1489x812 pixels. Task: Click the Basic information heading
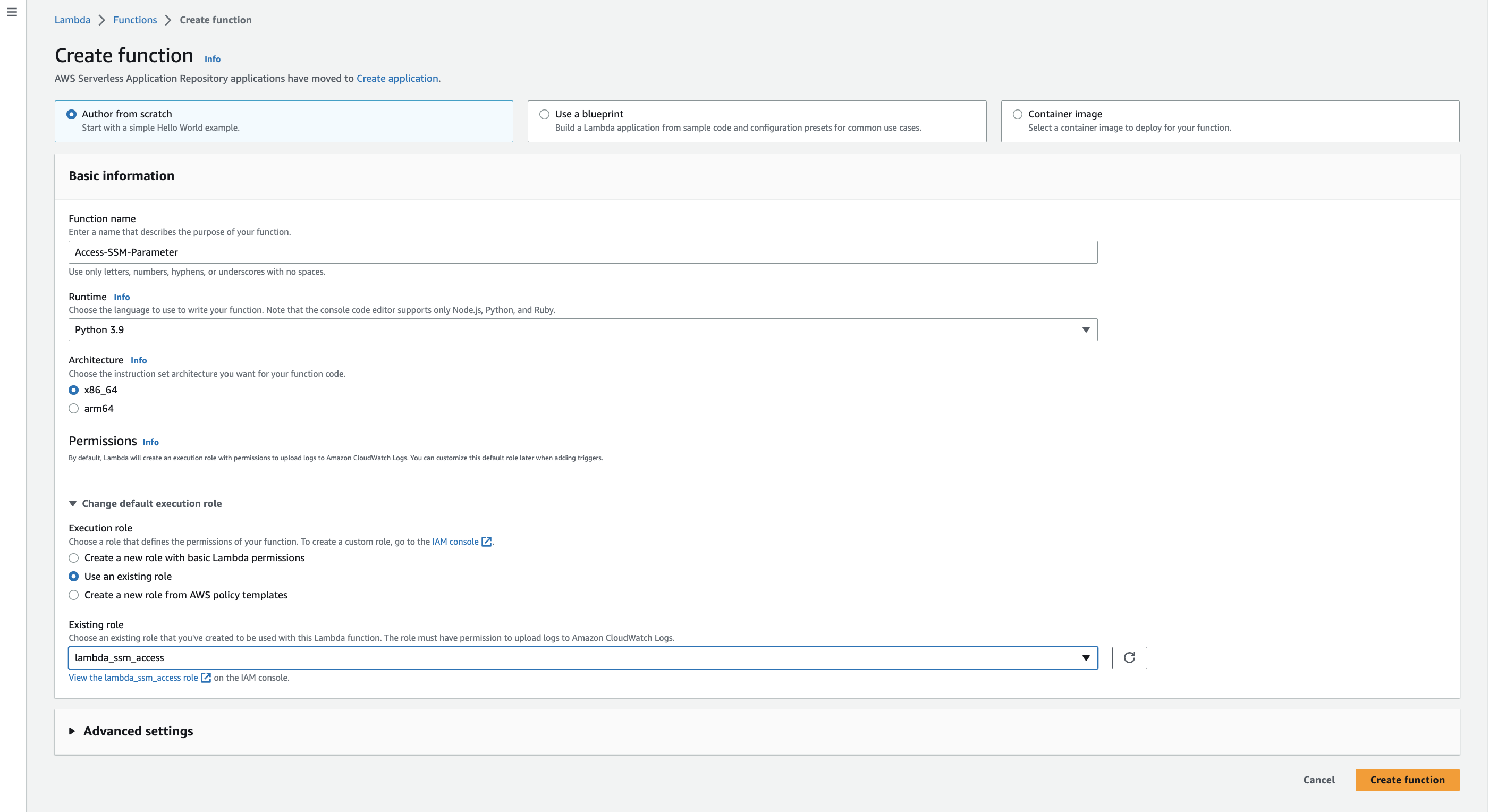coord(121,176)
